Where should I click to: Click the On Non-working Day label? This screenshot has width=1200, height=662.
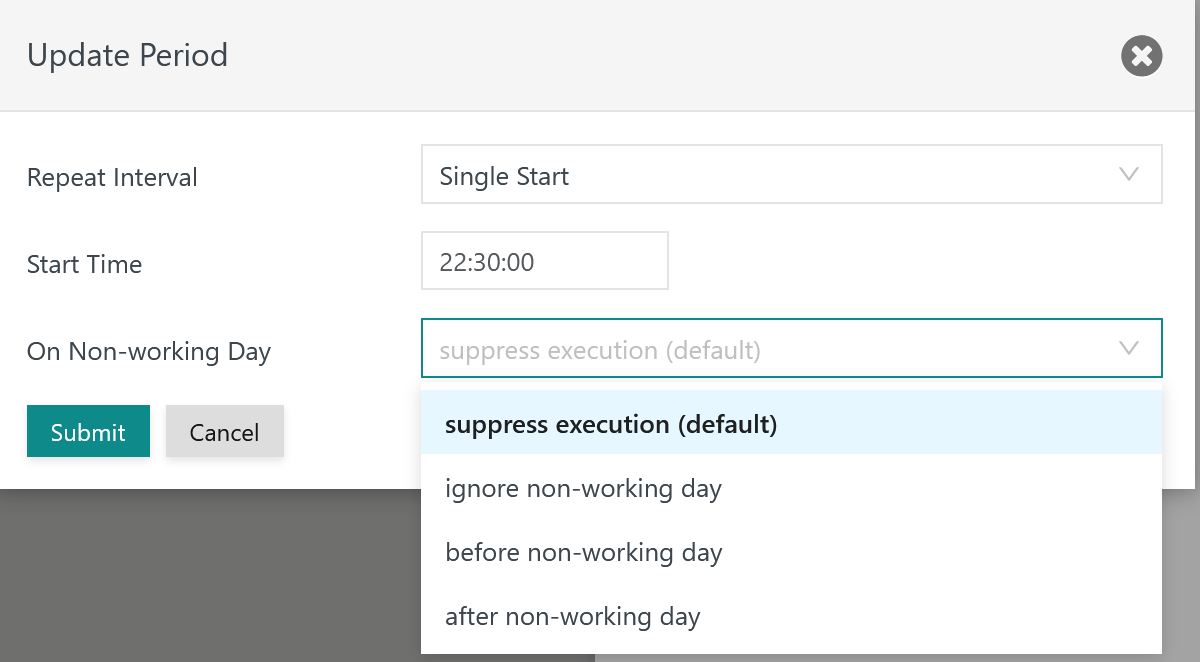(149, 351)
